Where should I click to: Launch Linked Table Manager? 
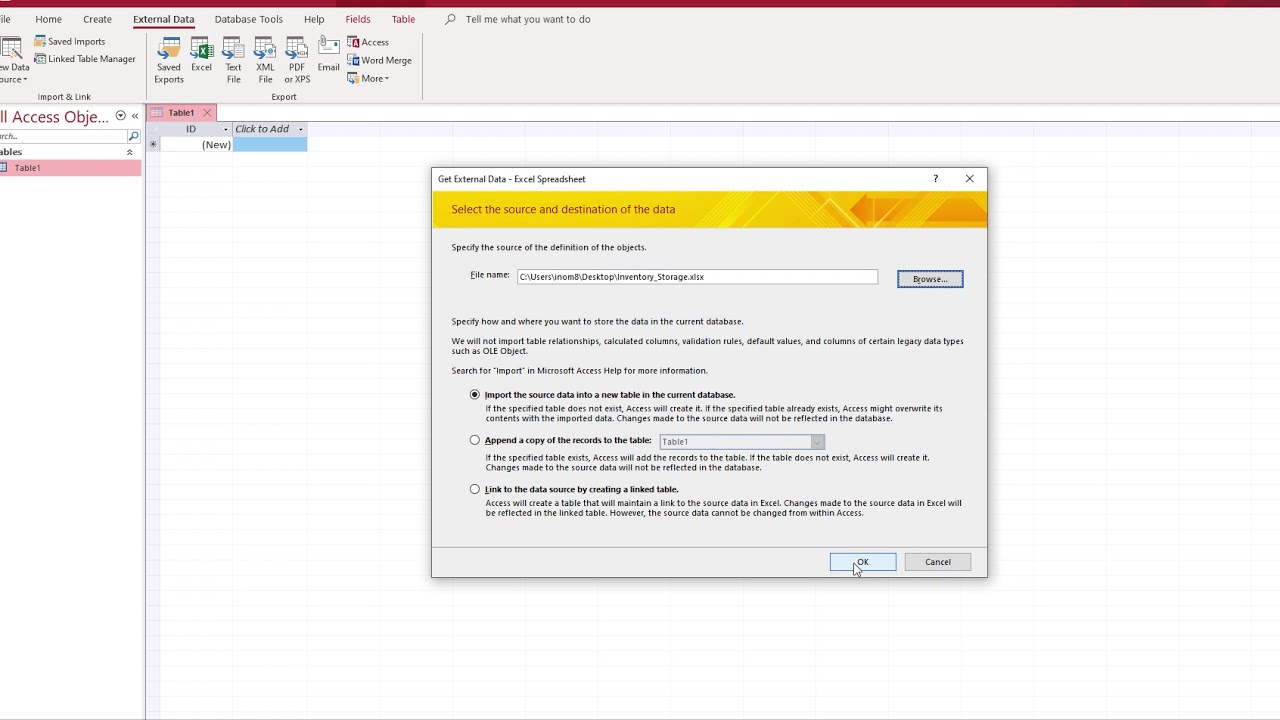85,59
